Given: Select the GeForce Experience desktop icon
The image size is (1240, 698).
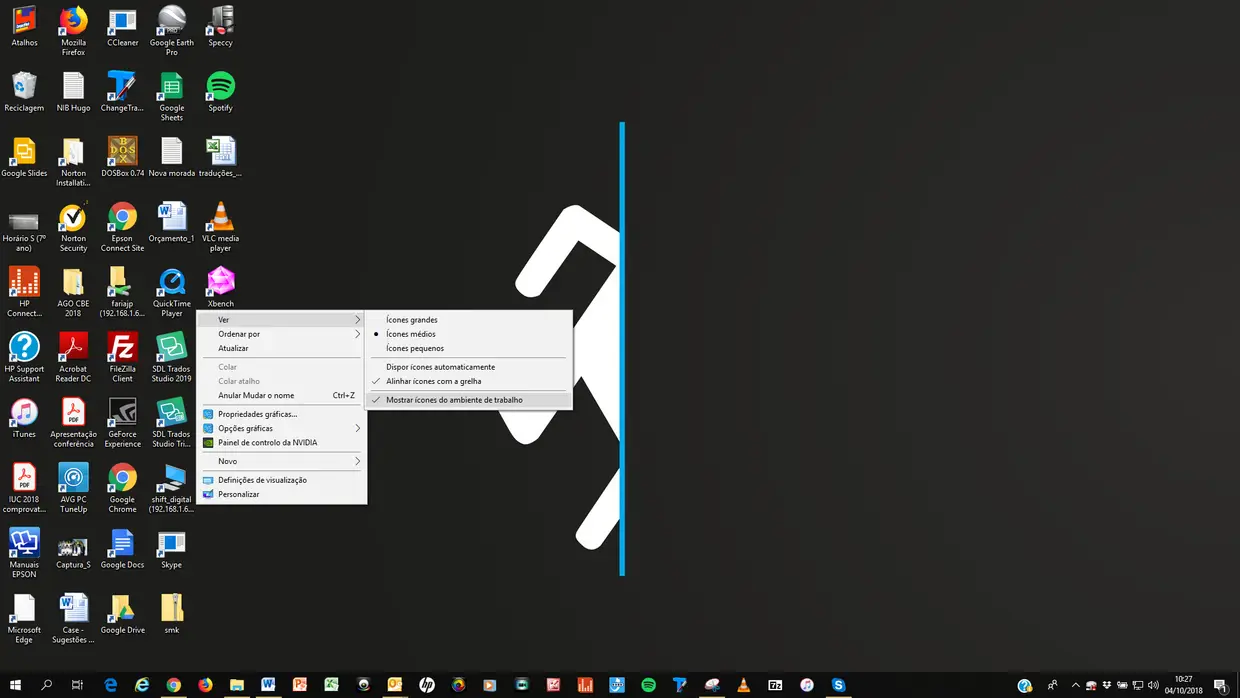Looking at the screenshot, I should (122, 423).
